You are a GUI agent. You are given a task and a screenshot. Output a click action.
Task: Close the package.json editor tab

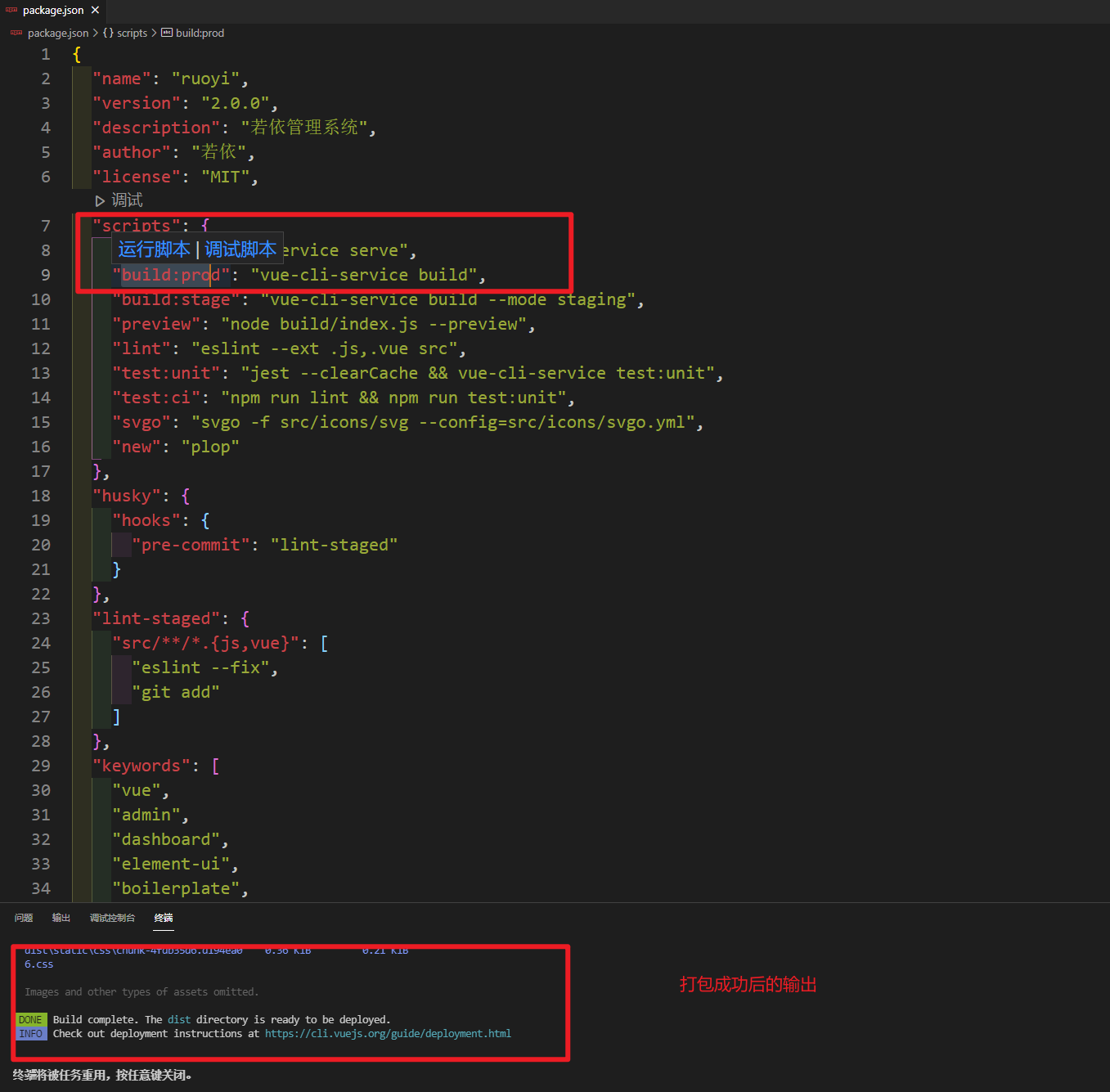coord(96,11)
